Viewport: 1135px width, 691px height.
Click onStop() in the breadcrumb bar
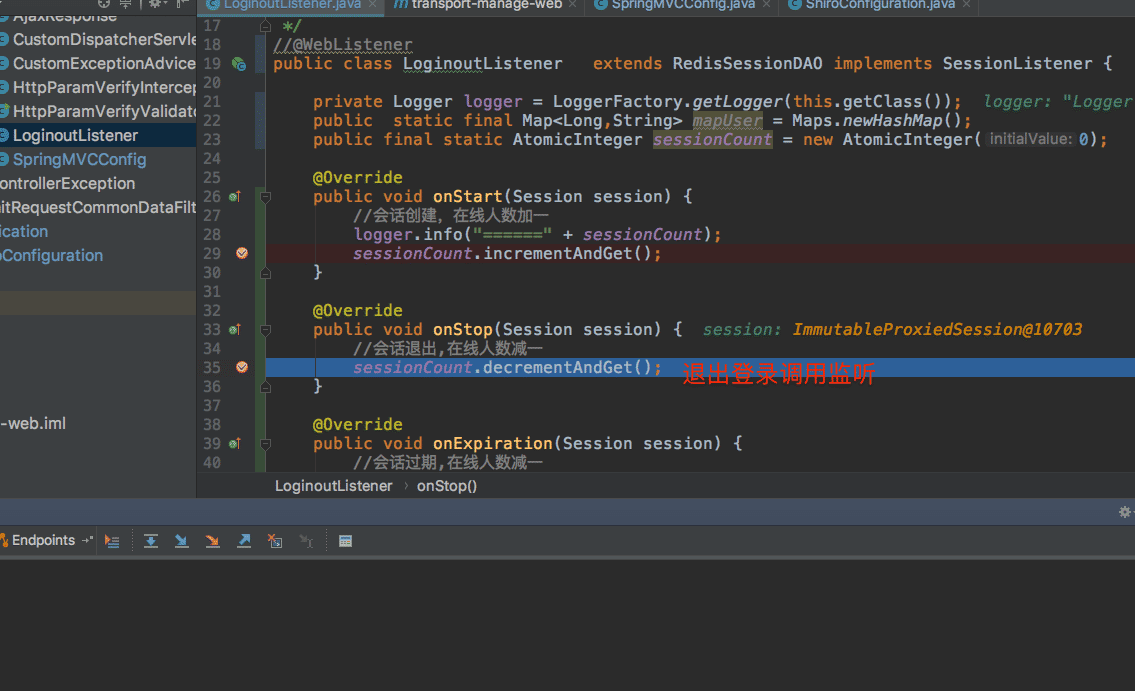446,486
